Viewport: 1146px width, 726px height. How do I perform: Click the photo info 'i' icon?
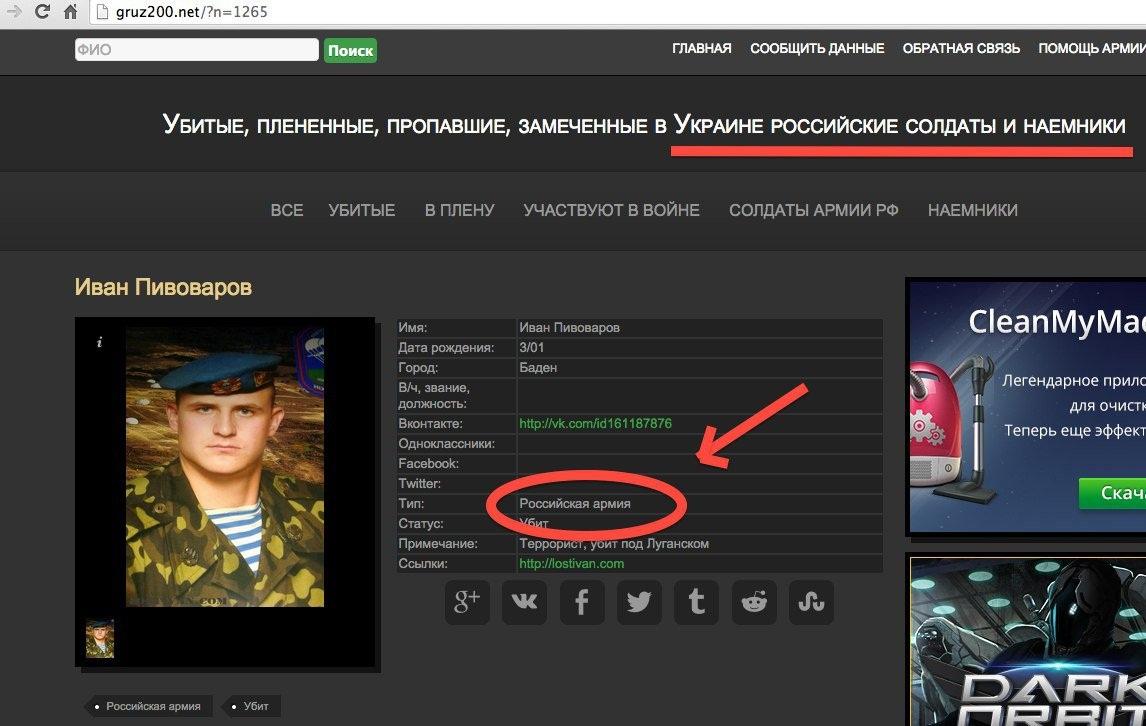point(99,342)
